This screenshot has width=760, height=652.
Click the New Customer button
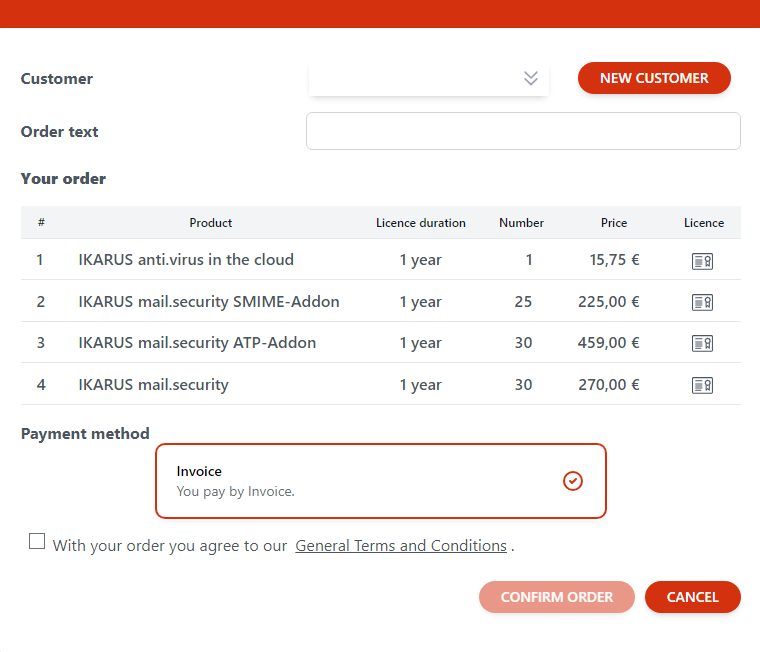tap(654, 78)
